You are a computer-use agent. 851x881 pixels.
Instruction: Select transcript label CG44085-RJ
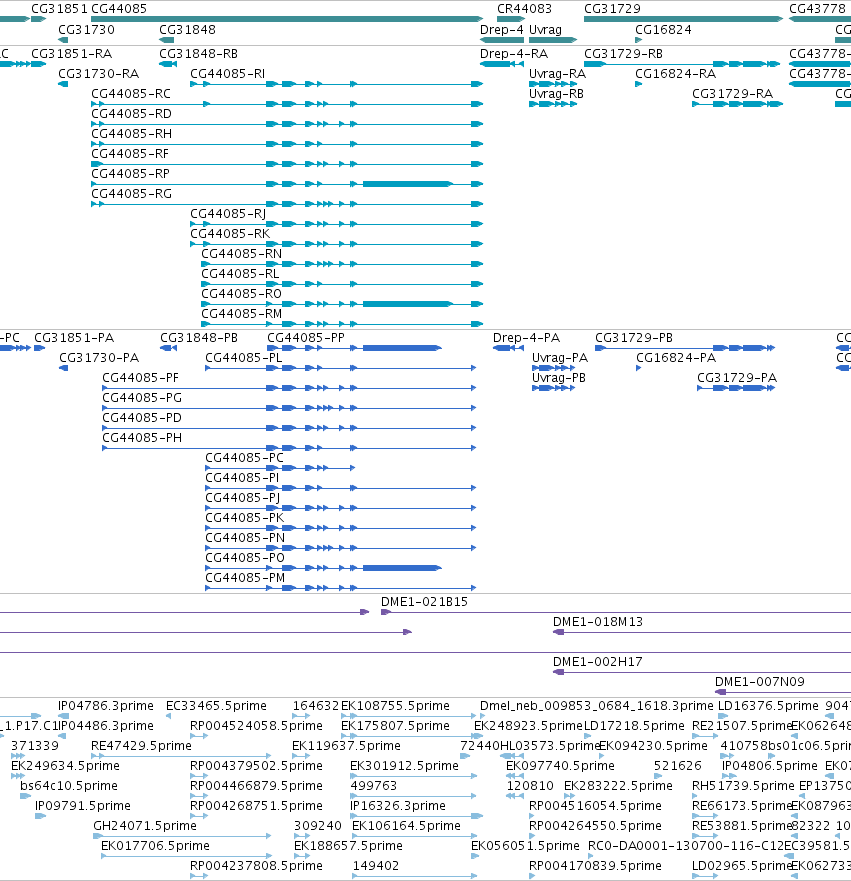point(228,214)
